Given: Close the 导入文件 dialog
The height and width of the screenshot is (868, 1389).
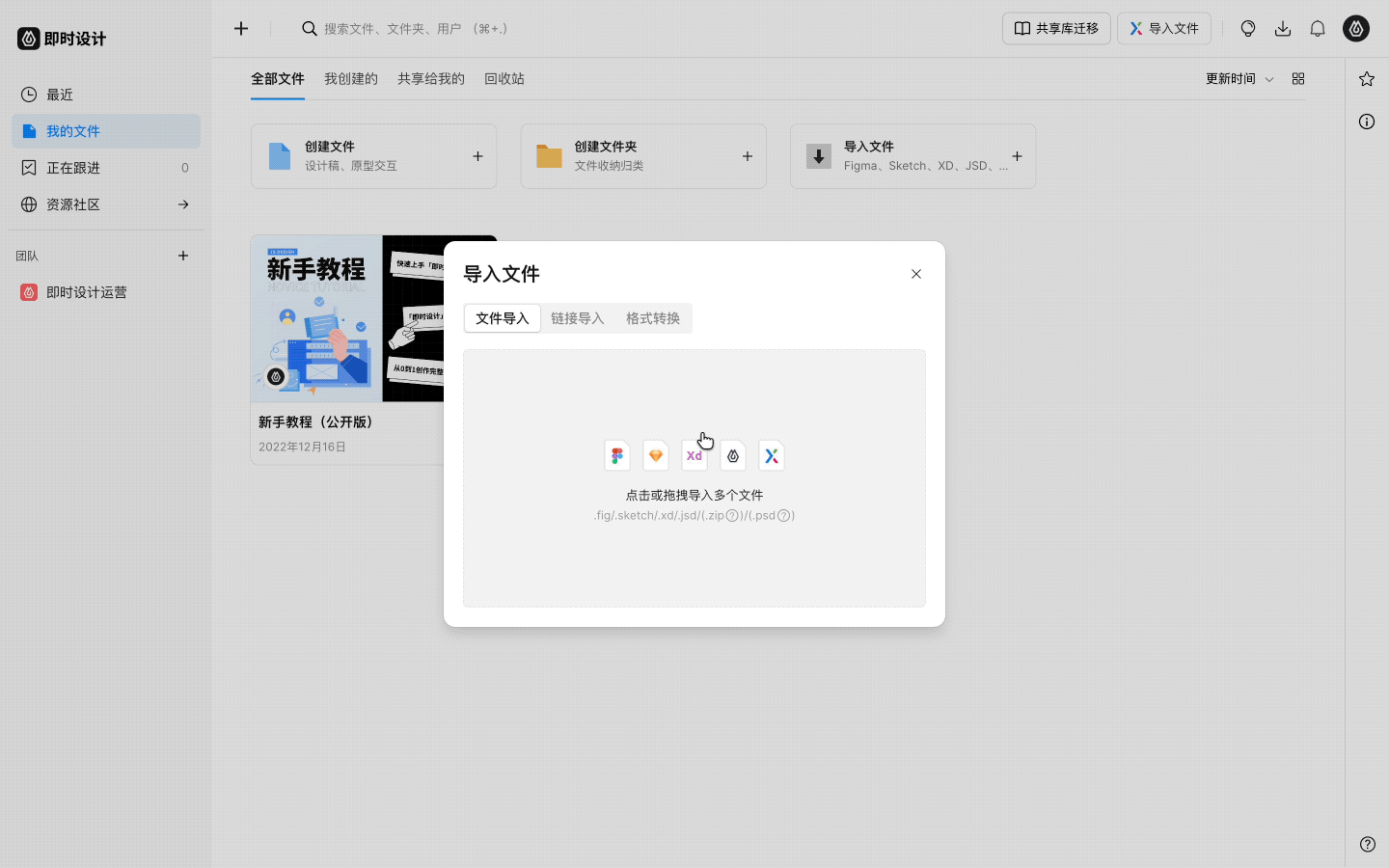Looking at the screenshot, I should tap(916, 274).
